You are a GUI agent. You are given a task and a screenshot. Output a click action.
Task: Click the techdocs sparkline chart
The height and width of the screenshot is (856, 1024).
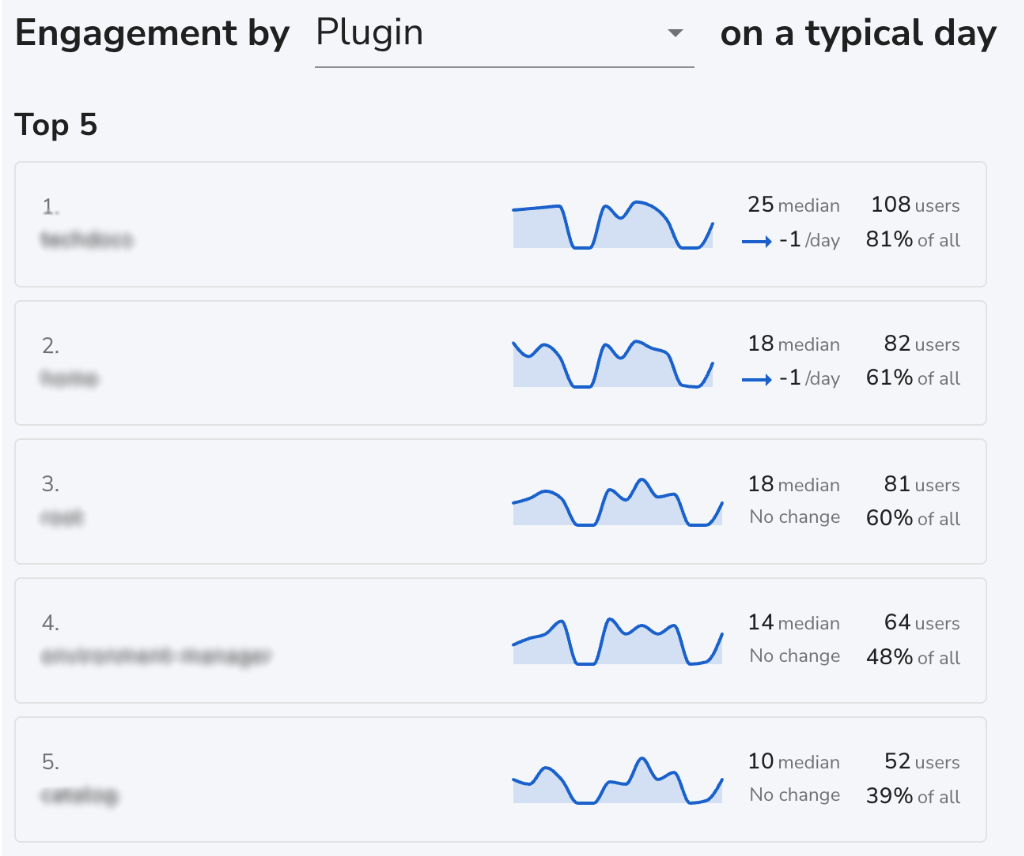(613, 222)
